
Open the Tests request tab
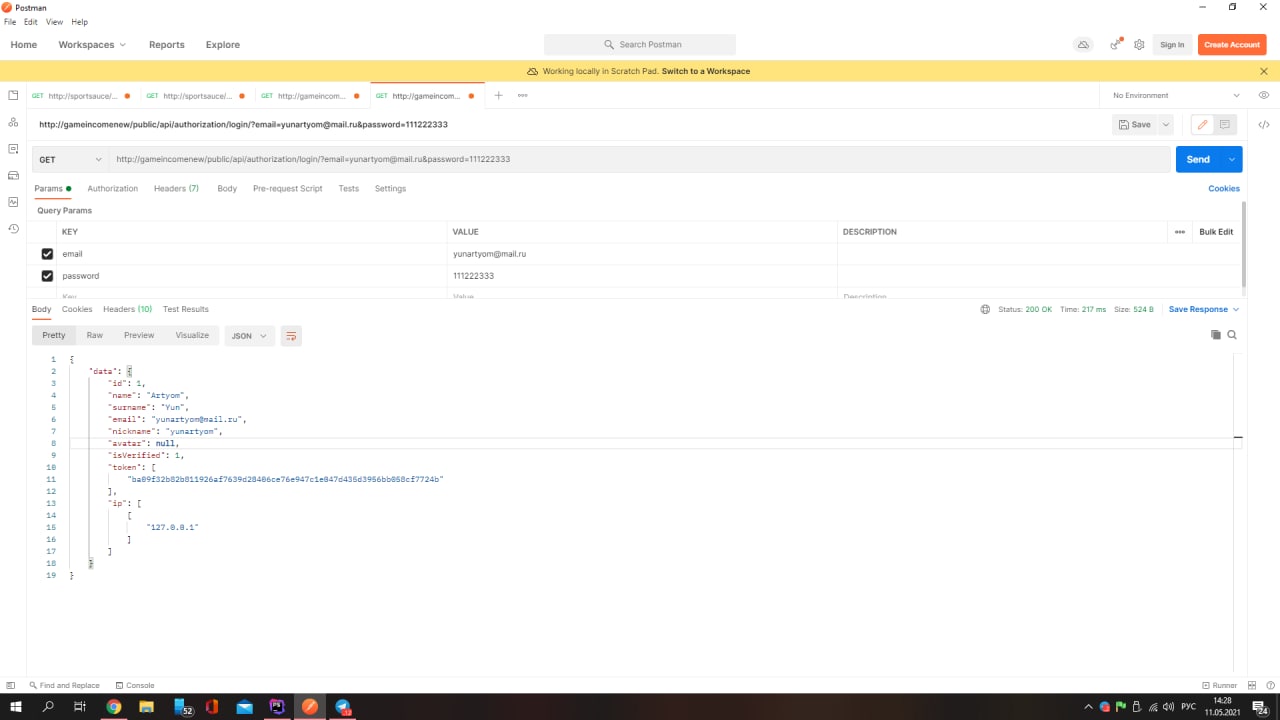click(x=348, y=188)
